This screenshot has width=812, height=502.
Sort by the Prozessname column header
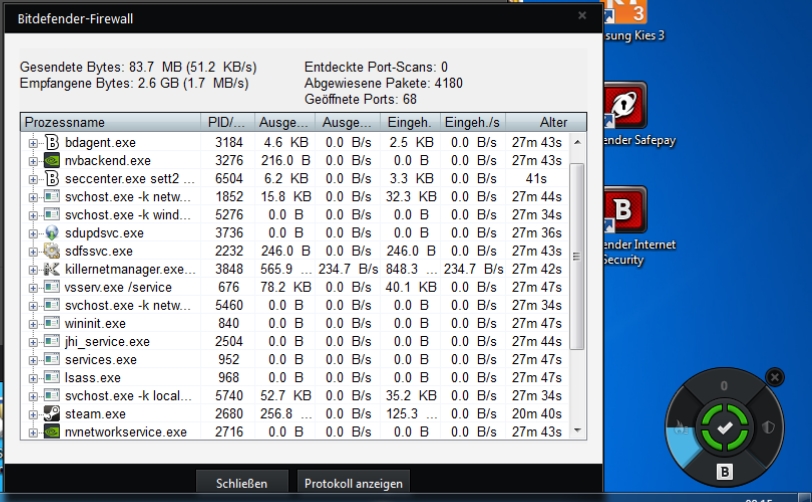pos(110,122)
